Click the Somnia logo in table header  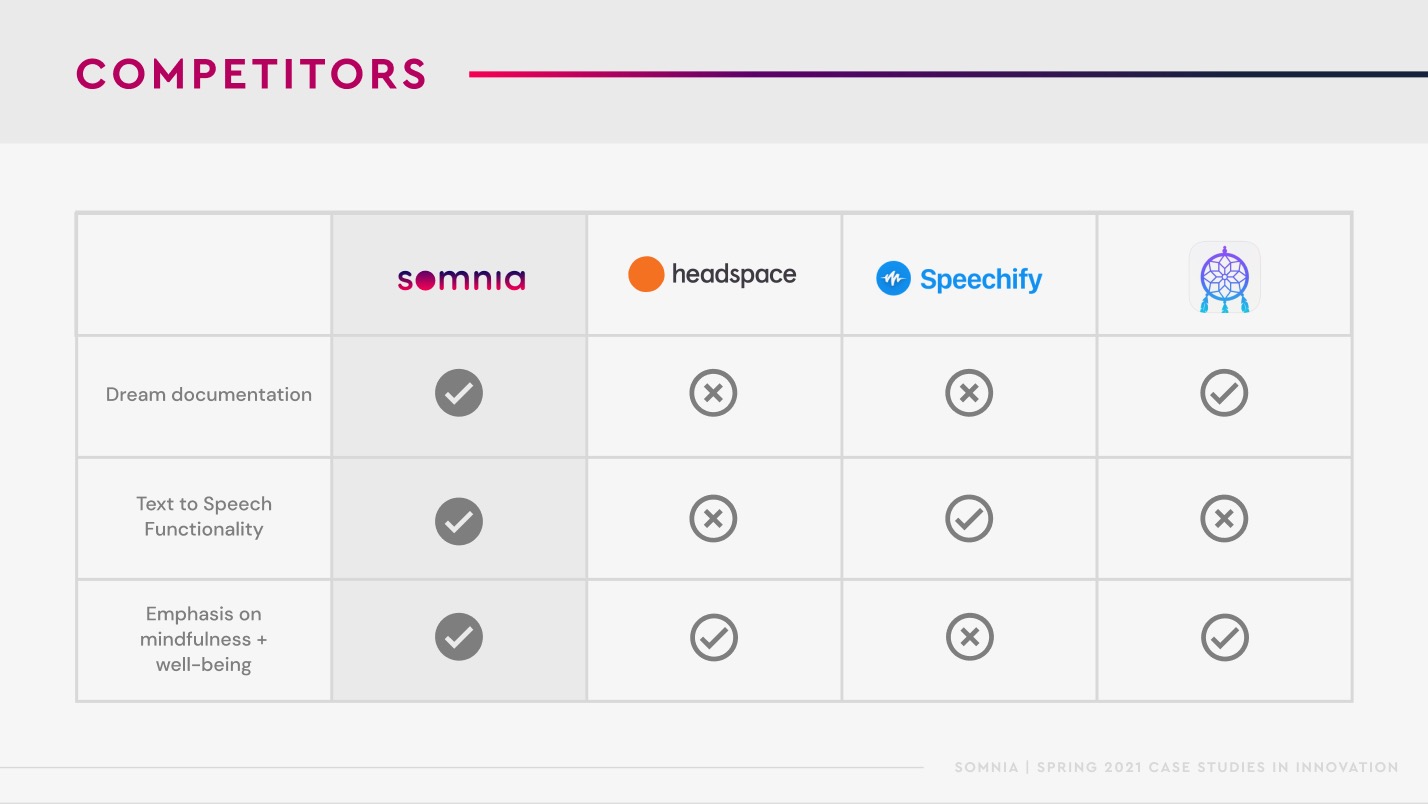pos(461,279)
